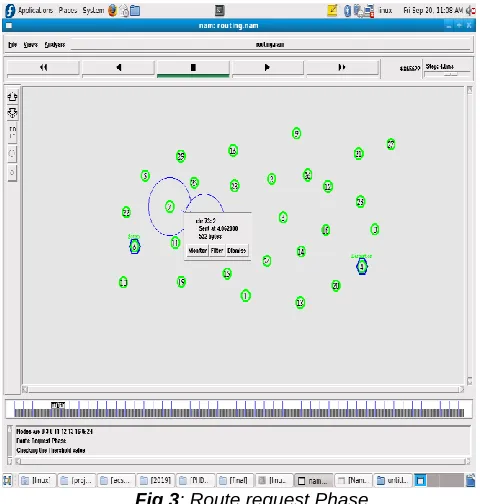Click the workspace switcher's blue square

click(x=420, y=481)
